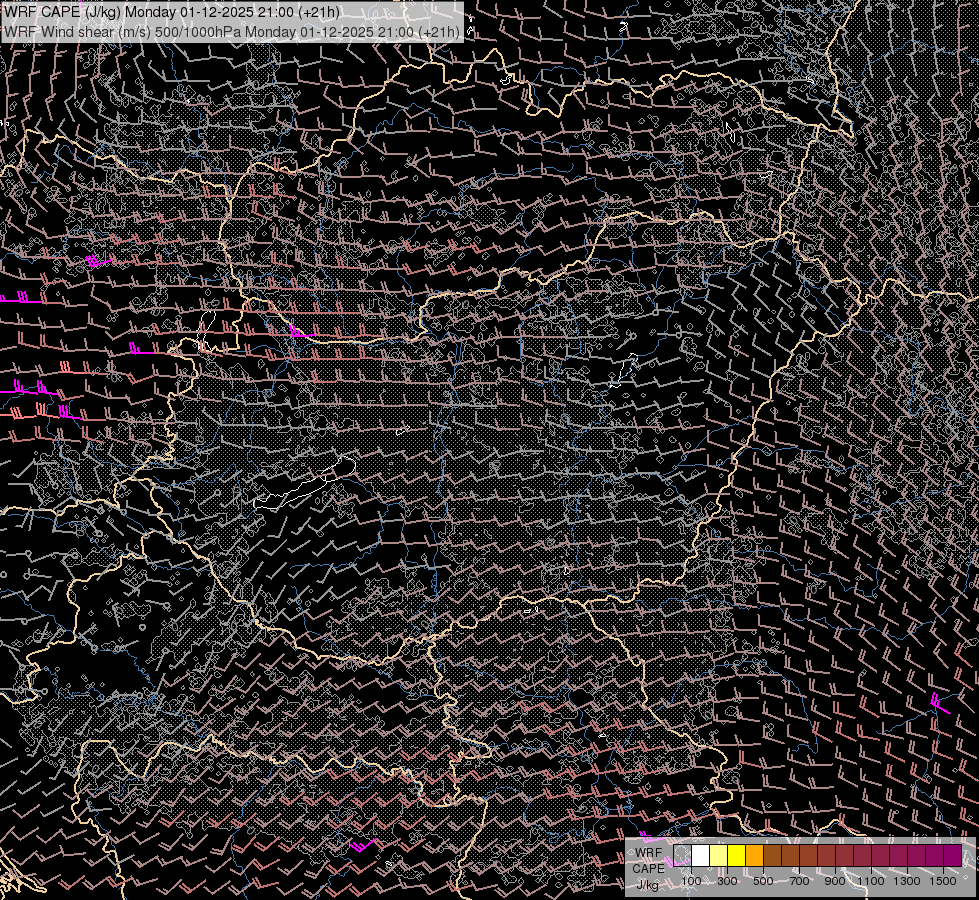The height and width of the screenshot is (900, 979).
Task: Click the 100 legend scale label
Action: (691, 881)
